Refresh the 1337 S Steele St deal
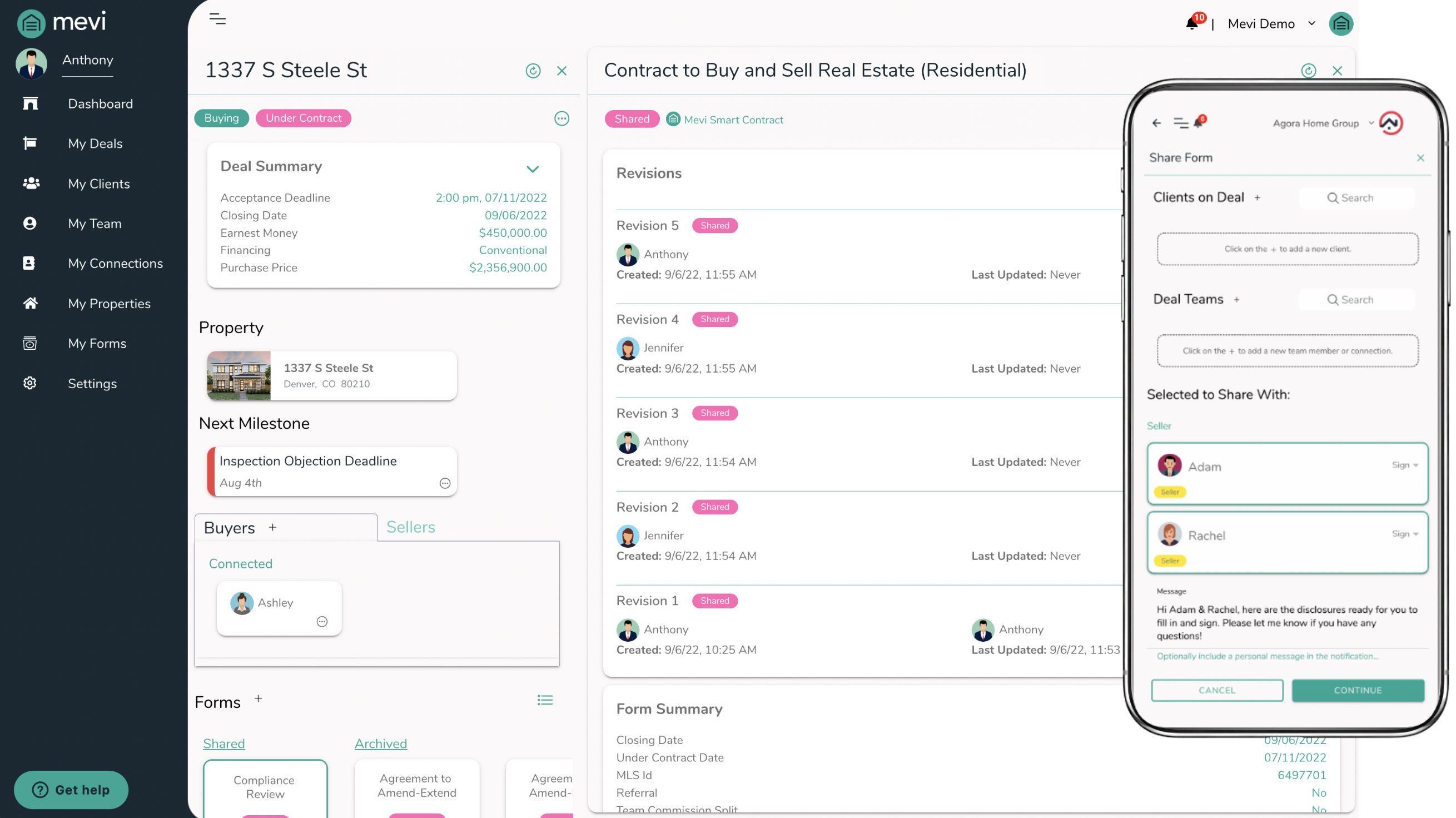Viewport: 1456px width, 818px height. (533, 71)
